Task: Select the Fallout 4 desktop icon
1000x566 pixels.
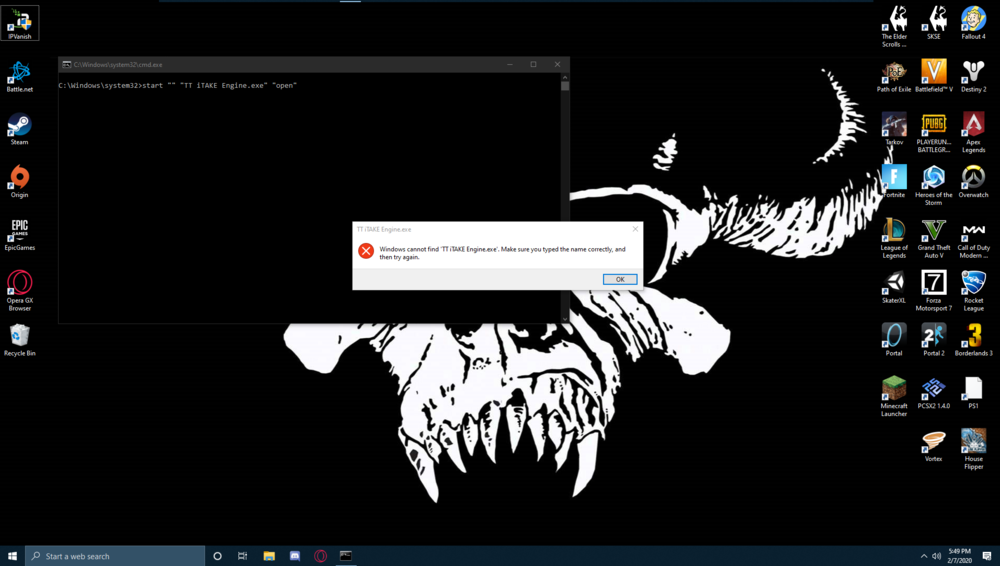Action: pos(973,23)
